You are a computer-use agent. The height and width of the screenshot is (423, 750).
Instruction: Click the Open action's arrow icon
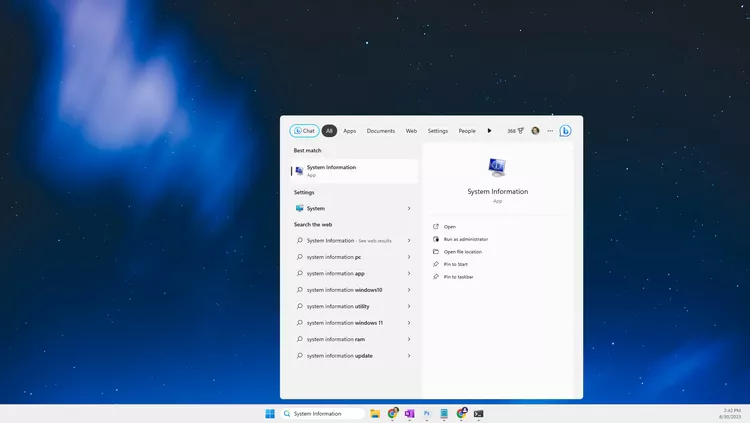click(x=436, y=226)
